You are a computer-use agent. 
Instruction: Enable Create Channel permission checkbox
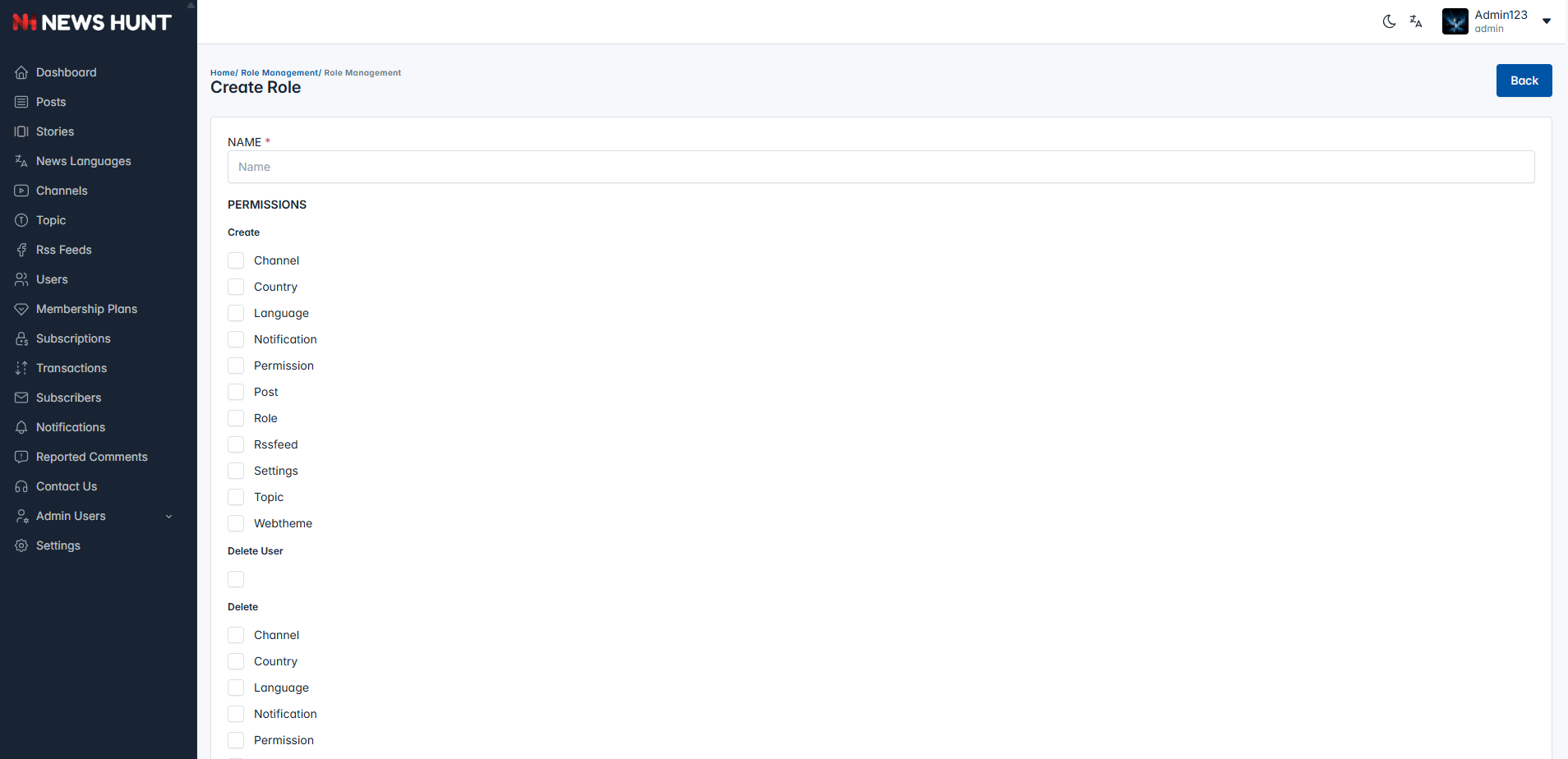[x=236, y=260]
